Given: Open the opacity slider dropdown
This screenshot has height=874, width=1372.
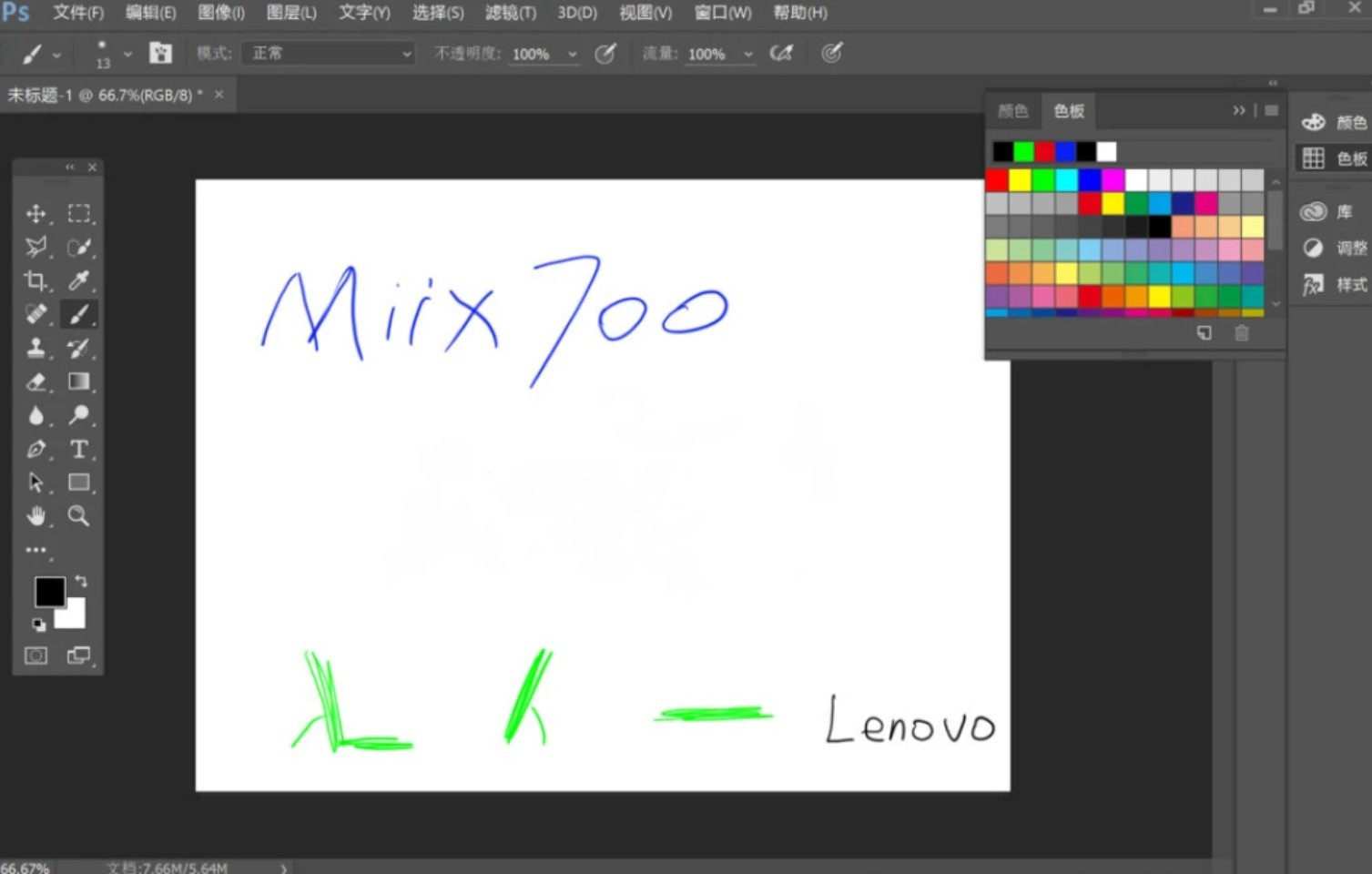Looking at the screenshot, I should 573,54.
